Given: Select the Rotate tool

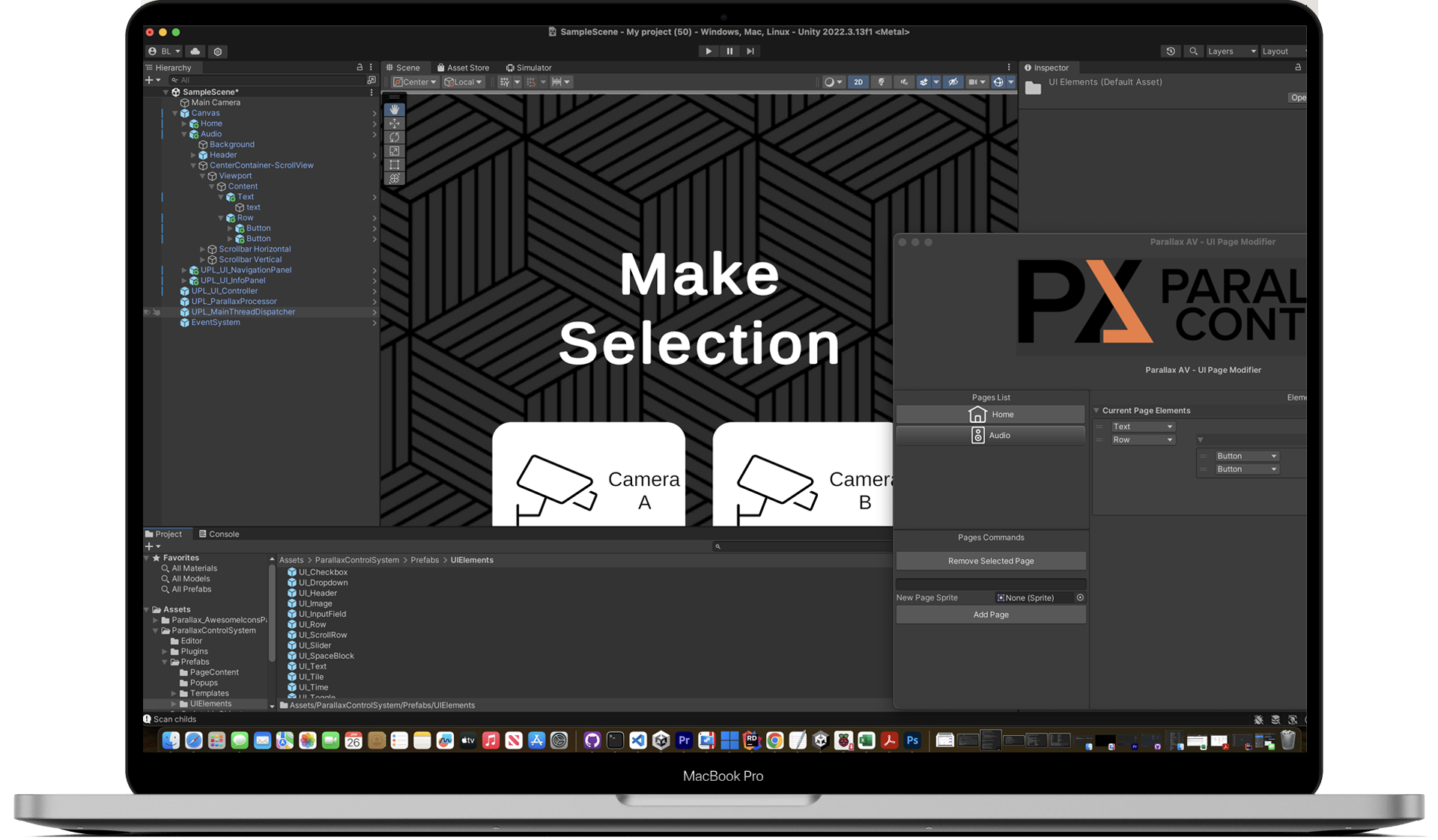Looking at the screenshot, I should (x=395, y=137).
